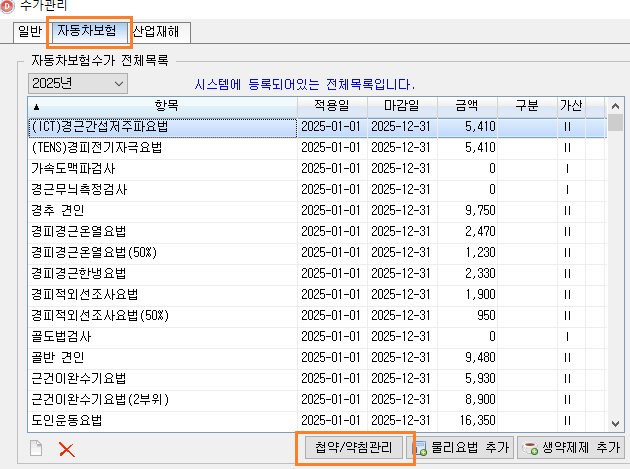Click the app icon in the title bar
This screenshot has height=469, width=630.
click(x=8, y=7)
